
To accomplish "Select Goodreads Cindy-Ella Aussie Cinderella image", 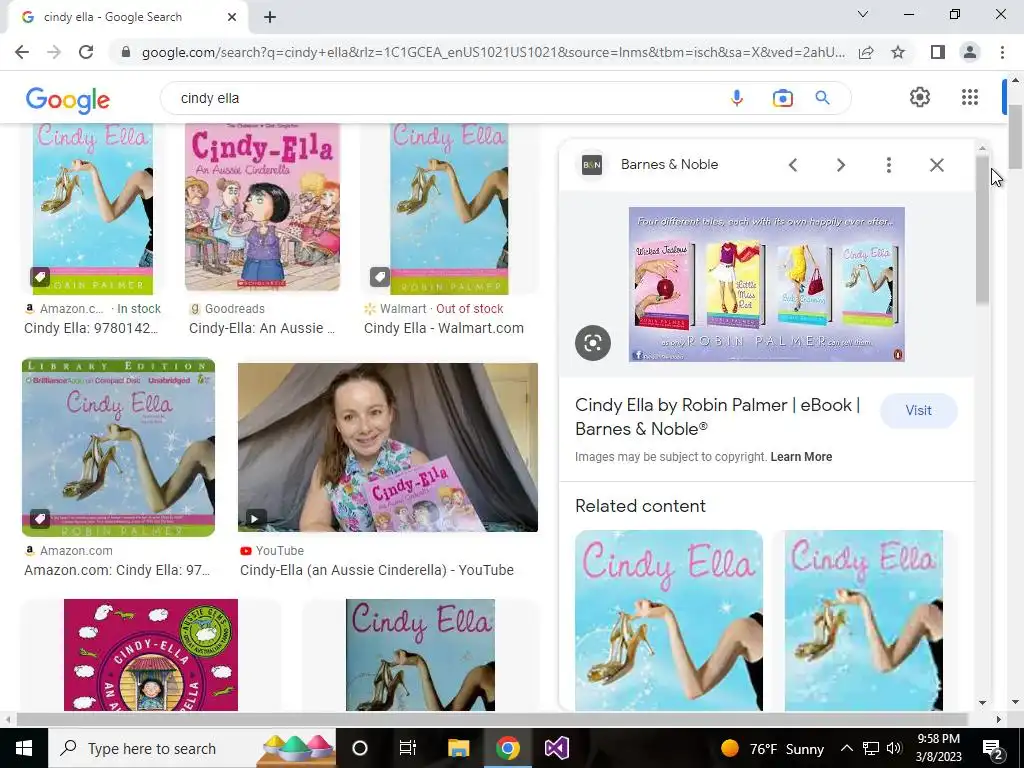I will coord(262,208).
